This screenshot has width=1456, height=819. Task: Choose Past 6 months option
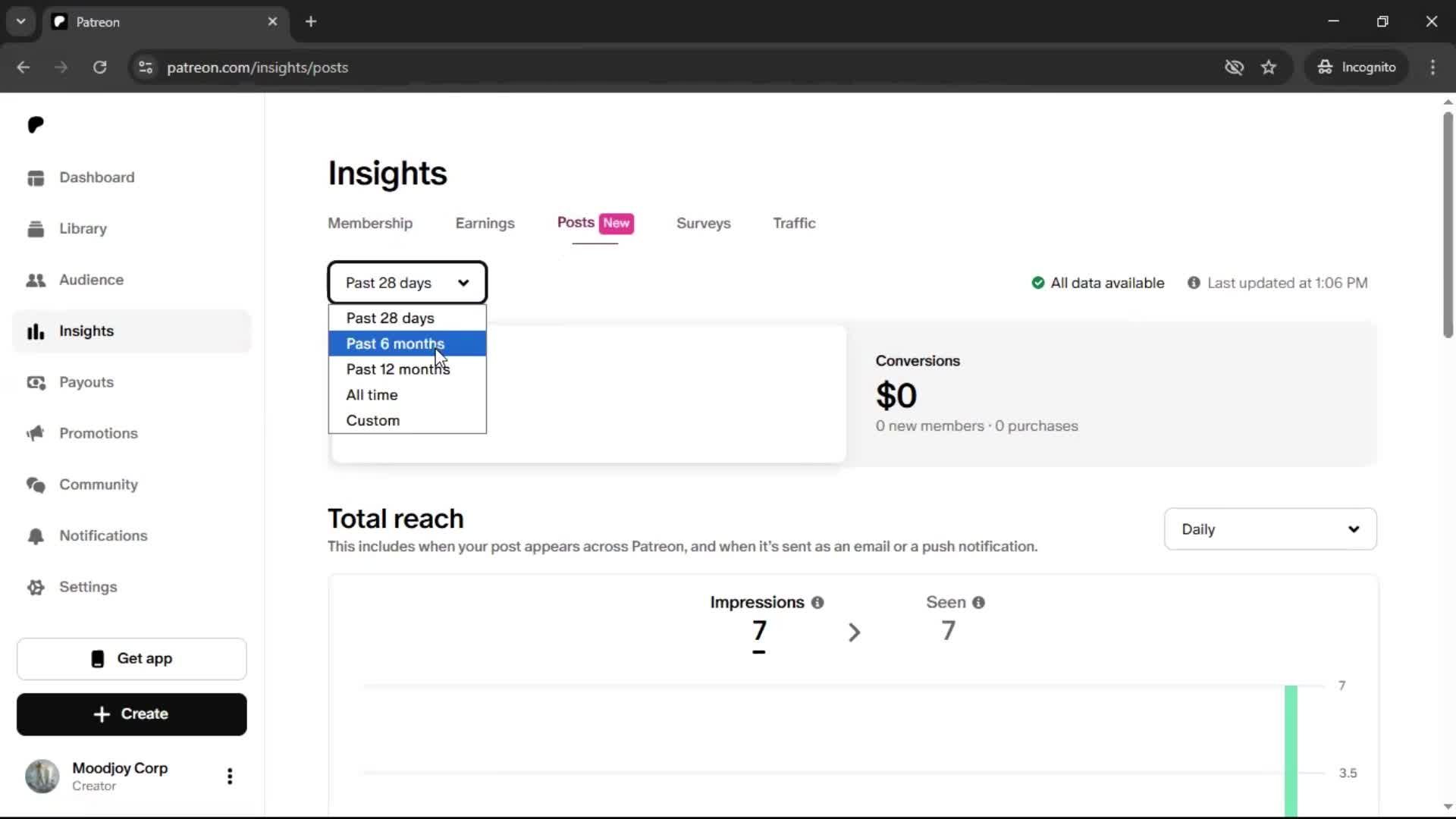click(407, 344)
